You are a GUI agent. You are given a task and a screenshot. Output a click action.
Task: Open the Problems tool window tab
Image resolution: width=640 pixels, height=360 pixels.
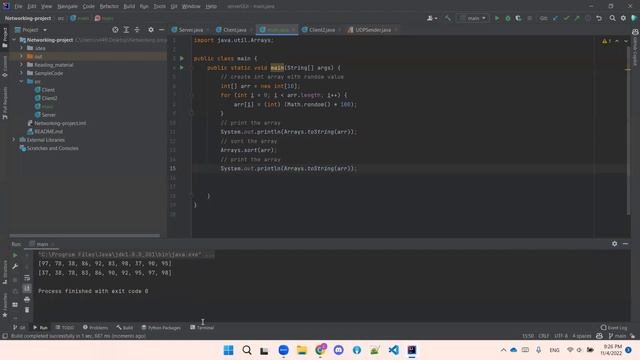coord(96,327)
